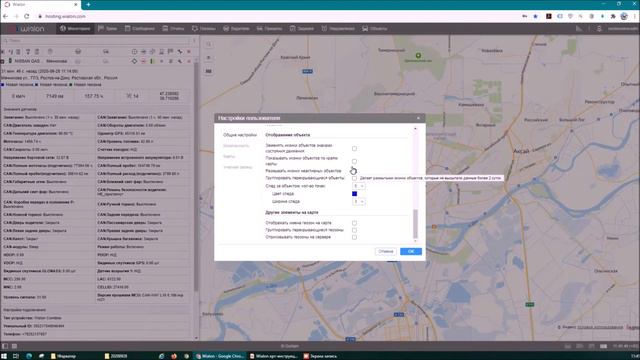
Task: Toggle replace object icons with motion state signs
Action: (354, 149)
